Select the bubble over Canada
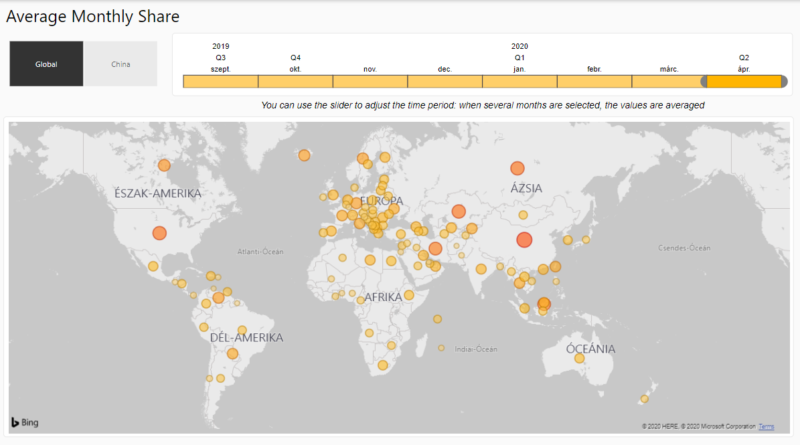The width and height of the screenshot is (800, 445). tap(164, 166)
